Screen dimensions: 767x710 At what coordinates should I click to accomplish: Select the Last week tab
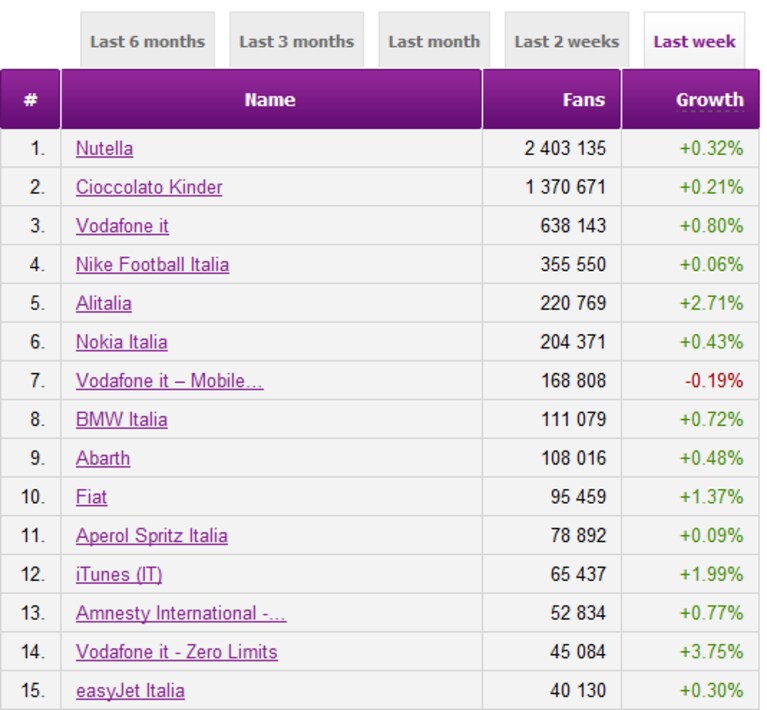pos(694,40)
